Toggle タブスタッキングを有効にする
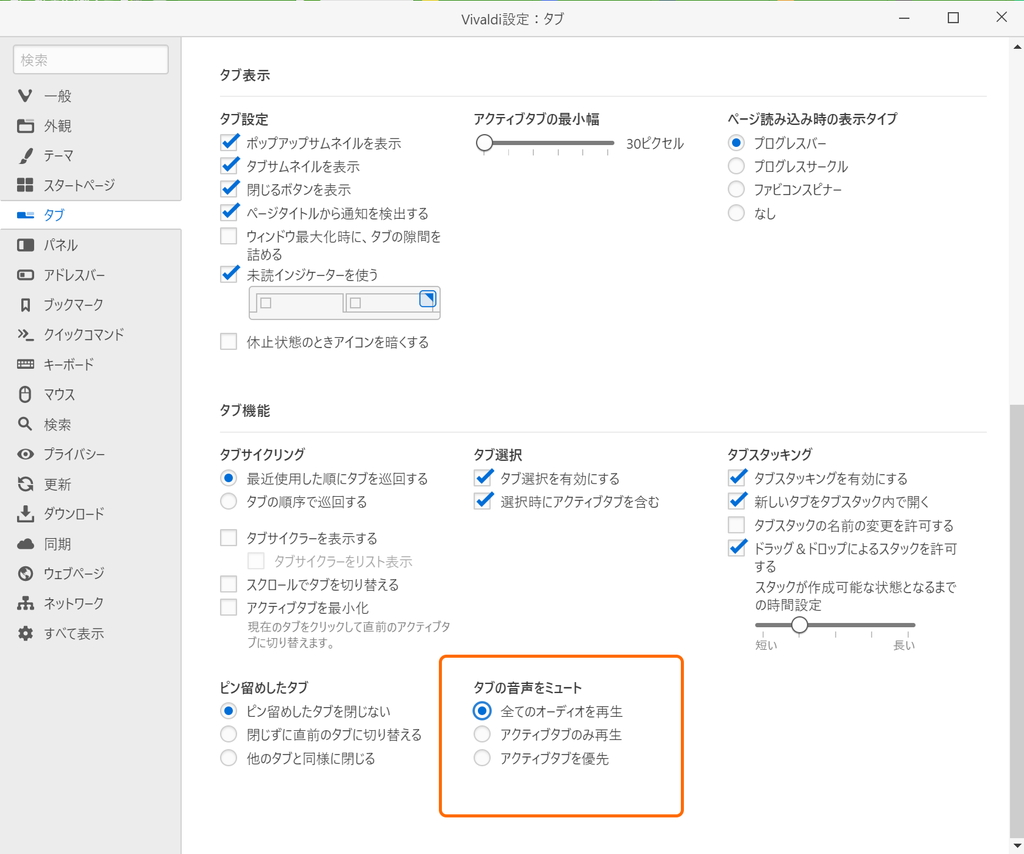Viewport: 1024px width, 854px height. coord(737,478)
